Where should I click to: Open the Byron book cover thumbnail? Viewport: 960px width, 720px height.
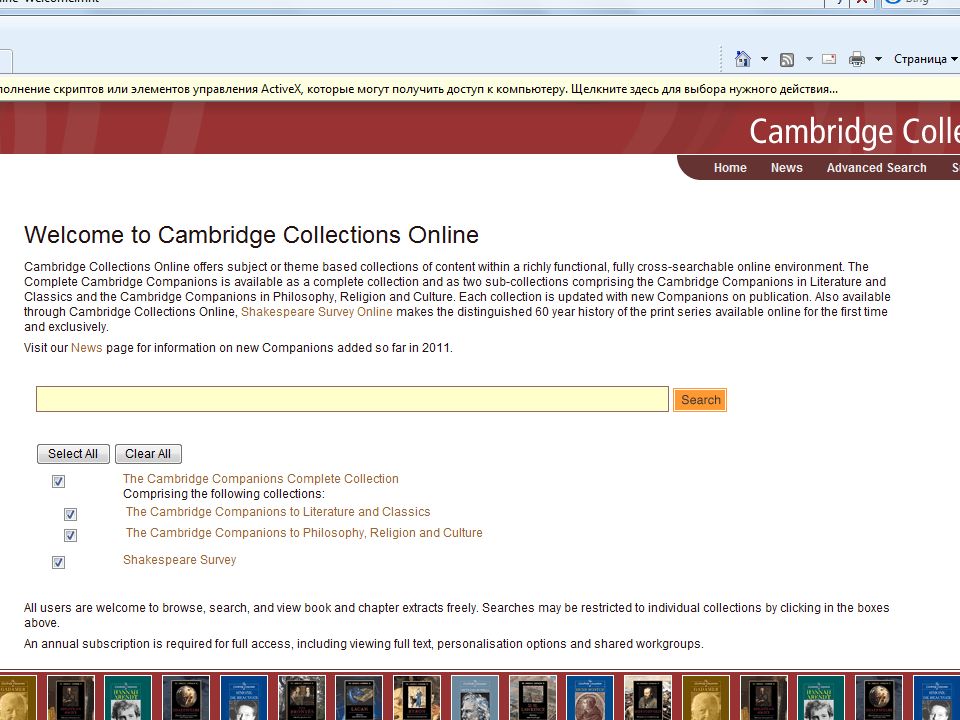point(417,698)
